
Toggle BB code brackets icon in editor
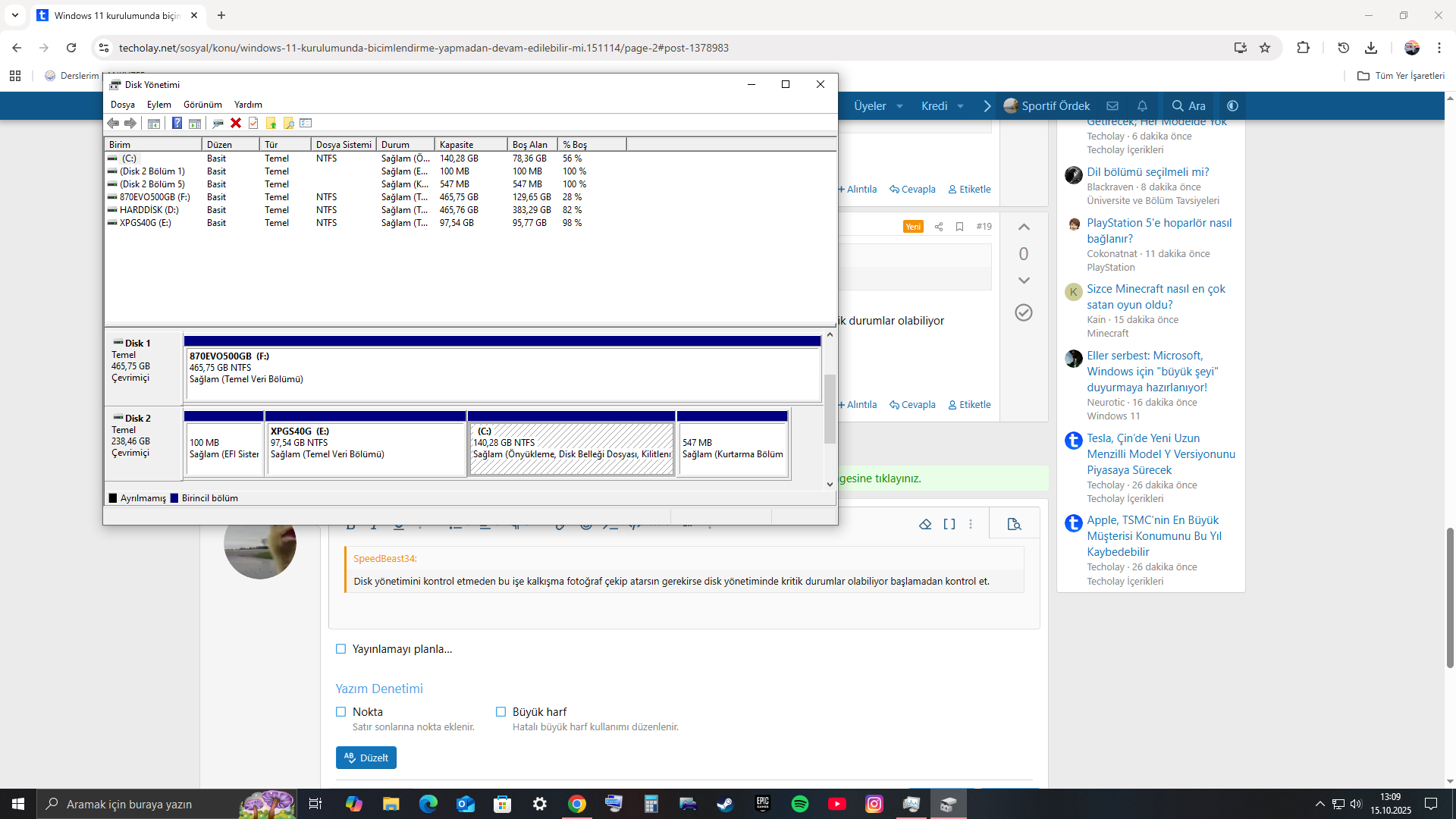pyautogui.click(x=949, y=524)
